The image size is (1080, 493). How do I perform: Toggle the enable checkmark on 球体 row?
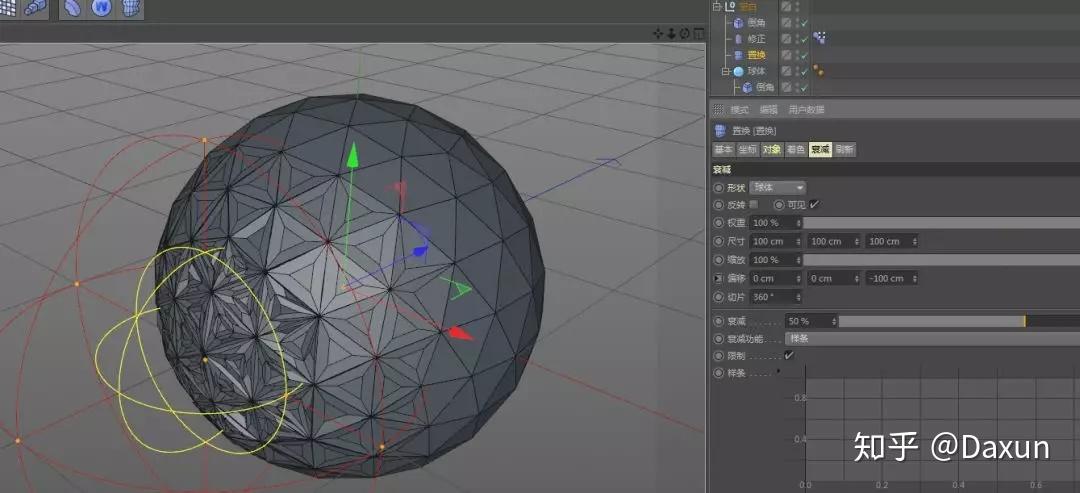coord(804,71)
